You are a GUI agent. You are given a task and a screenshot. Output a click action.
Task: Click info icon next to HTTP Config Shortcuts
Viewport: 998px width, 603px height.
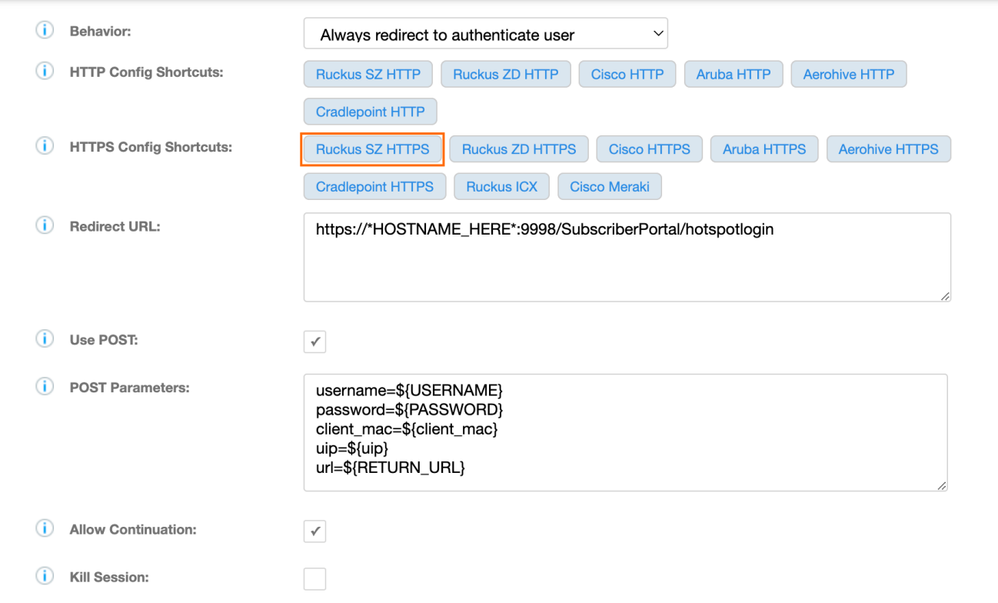tap(45, 72)
